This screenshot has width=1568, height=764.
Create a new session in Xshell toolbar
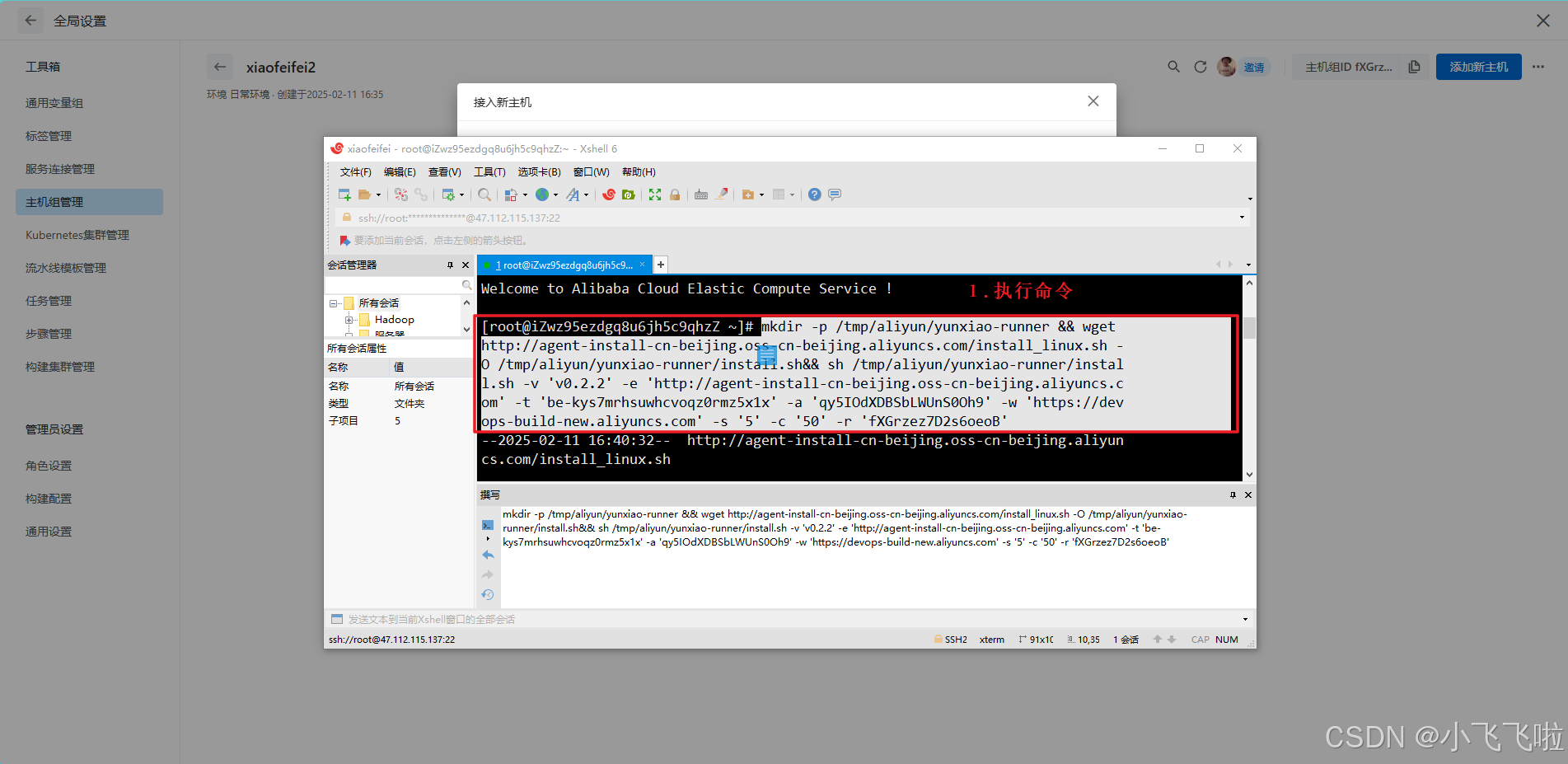(344, 195)
